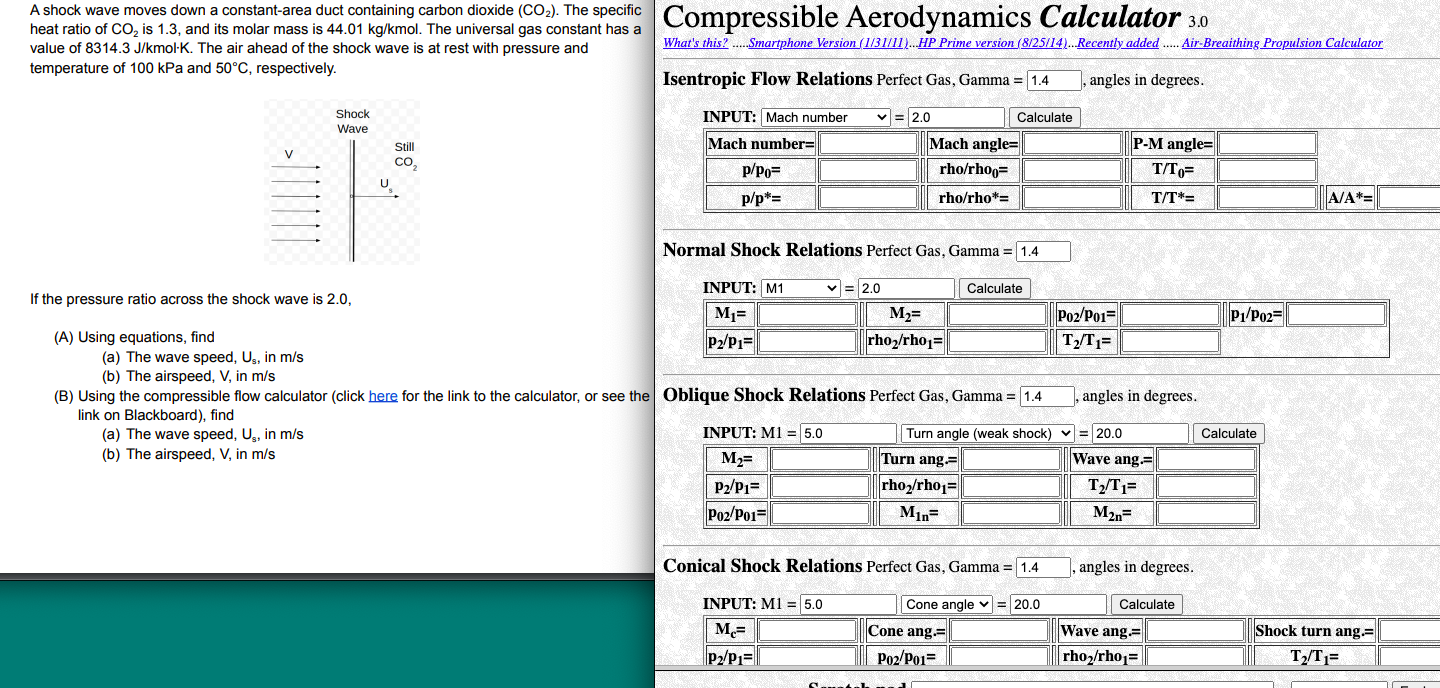1440x688 pixels.
Task: Click Oblique Shock Gamma input field
Action: coord(1047,397)
